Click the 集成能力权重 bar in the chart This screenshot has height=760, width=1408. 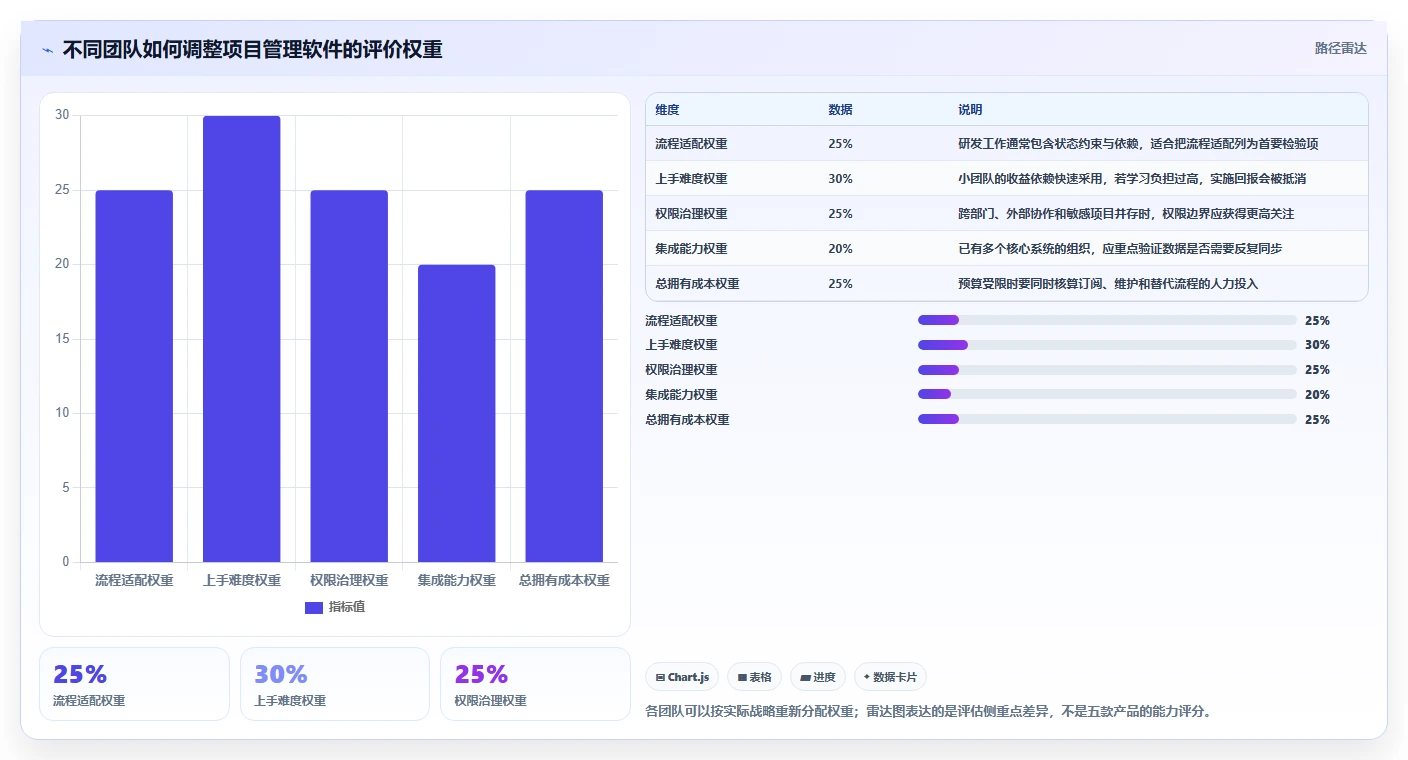pos(456,413)
